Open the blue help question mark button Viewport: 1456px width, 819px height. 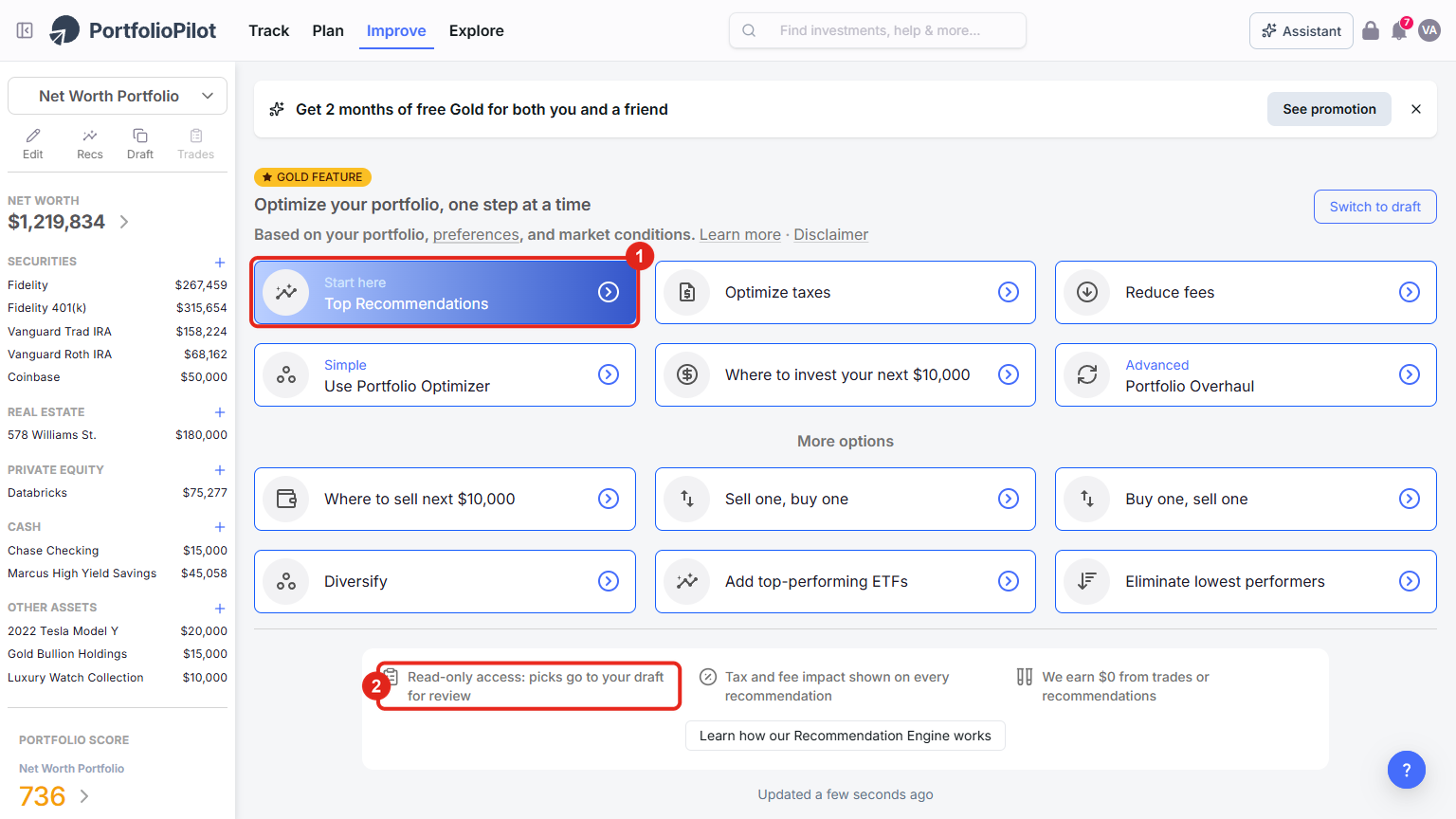1407,770
